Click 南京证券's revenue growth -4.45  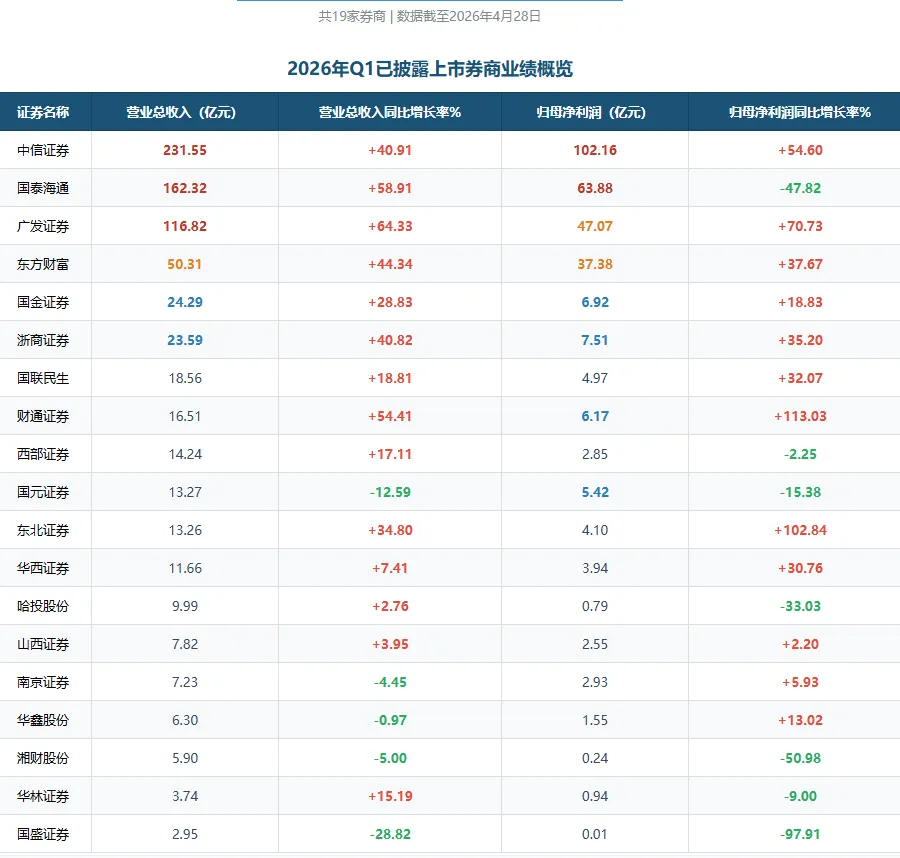pyautogui.click(x=390, y=682)
